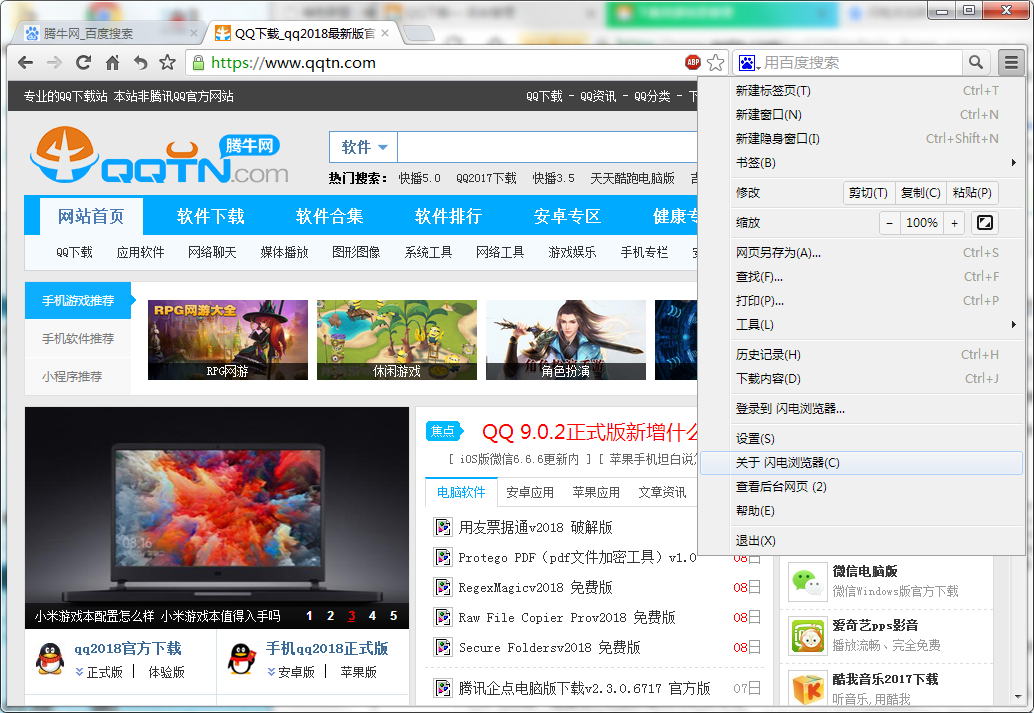Image resolution: width=1034 pixels, height=713 pixels.
Task: Click the QQTN.com site logo
Action: pos(159,156)
